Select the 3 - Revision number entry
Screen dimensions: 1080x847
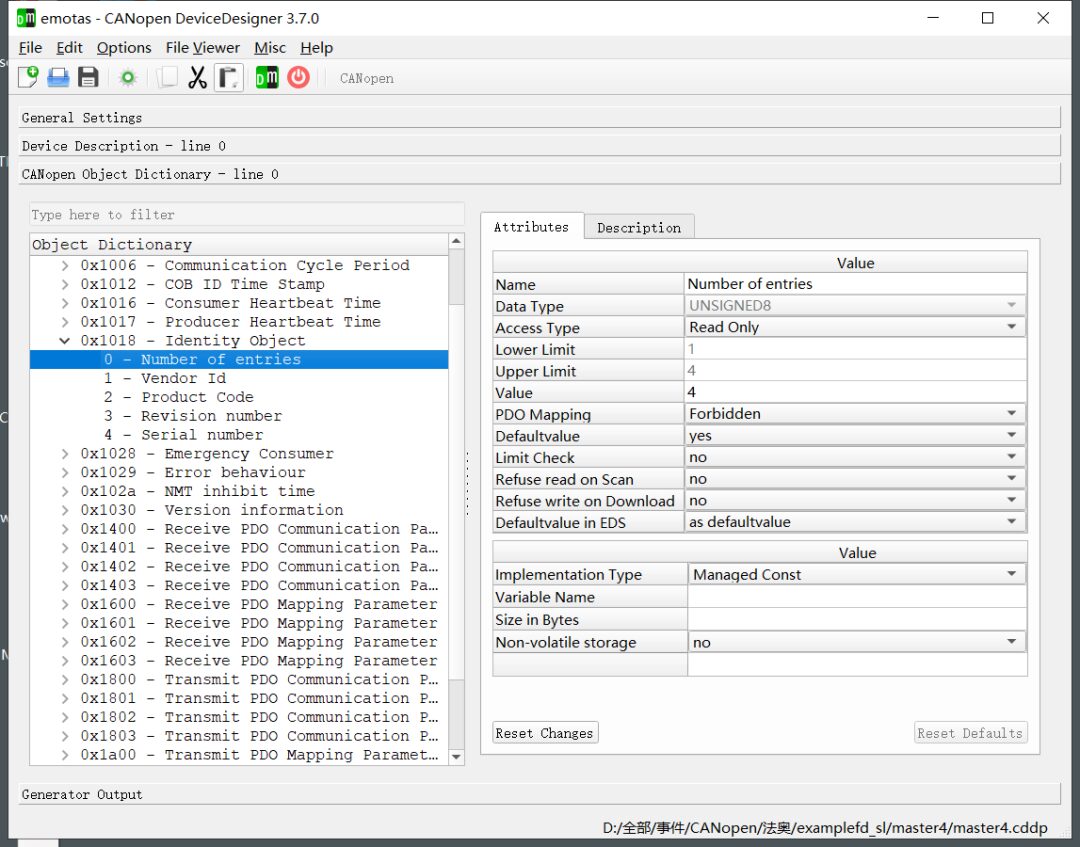pyautogui.click(x=193, y=416)
